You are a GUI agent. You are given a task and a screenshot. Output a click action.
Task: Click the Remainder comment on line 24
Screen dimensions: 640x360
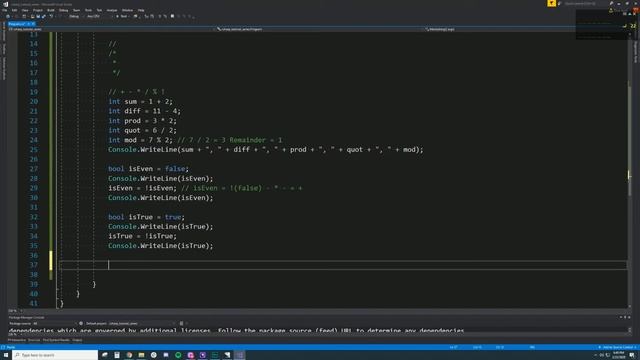coord(229,140)
